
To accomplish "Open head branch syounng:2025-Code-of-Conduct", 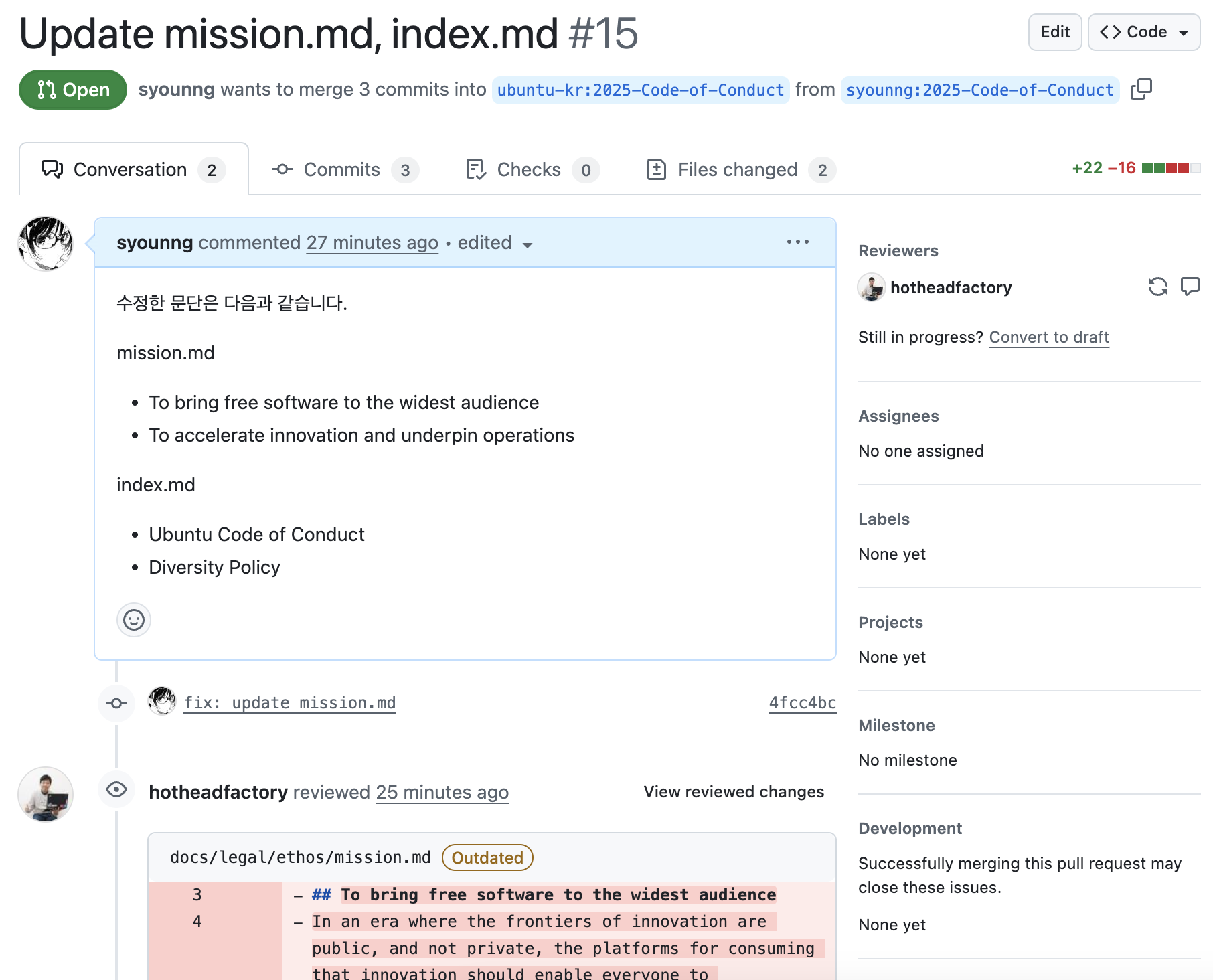I will pyautogui.click(x=980, y=90).
